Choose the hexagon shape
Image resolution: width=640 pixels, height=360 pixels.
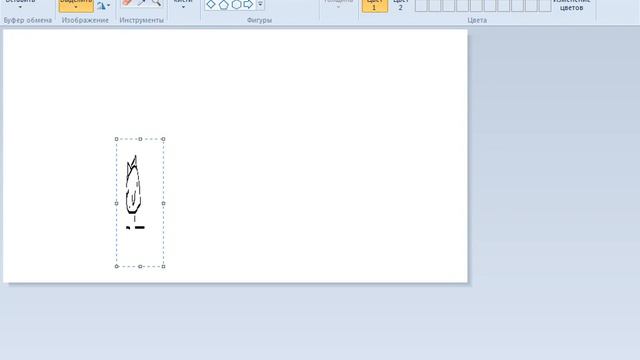point(236,4)
